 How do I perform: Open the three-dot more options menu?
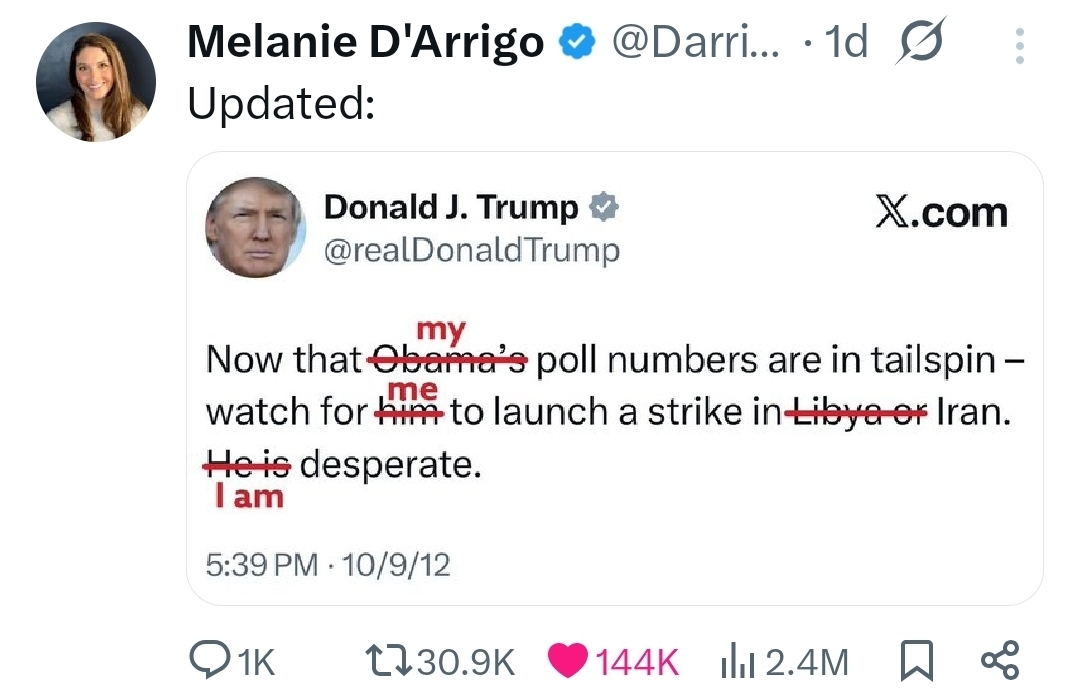click(x=1020, y=46)
